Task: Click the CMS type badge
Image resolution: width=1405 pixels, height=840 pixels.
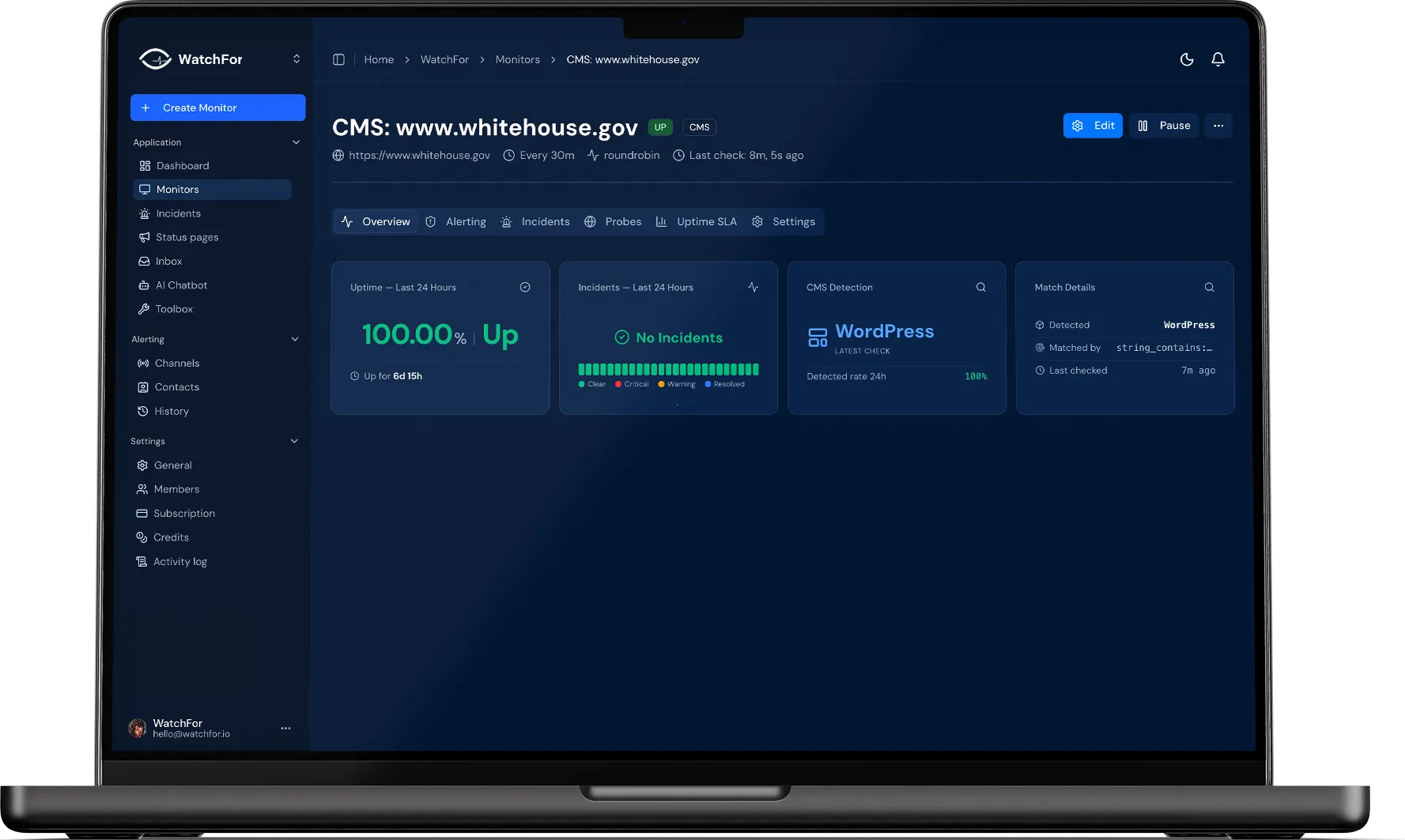Action: point(700,127)
